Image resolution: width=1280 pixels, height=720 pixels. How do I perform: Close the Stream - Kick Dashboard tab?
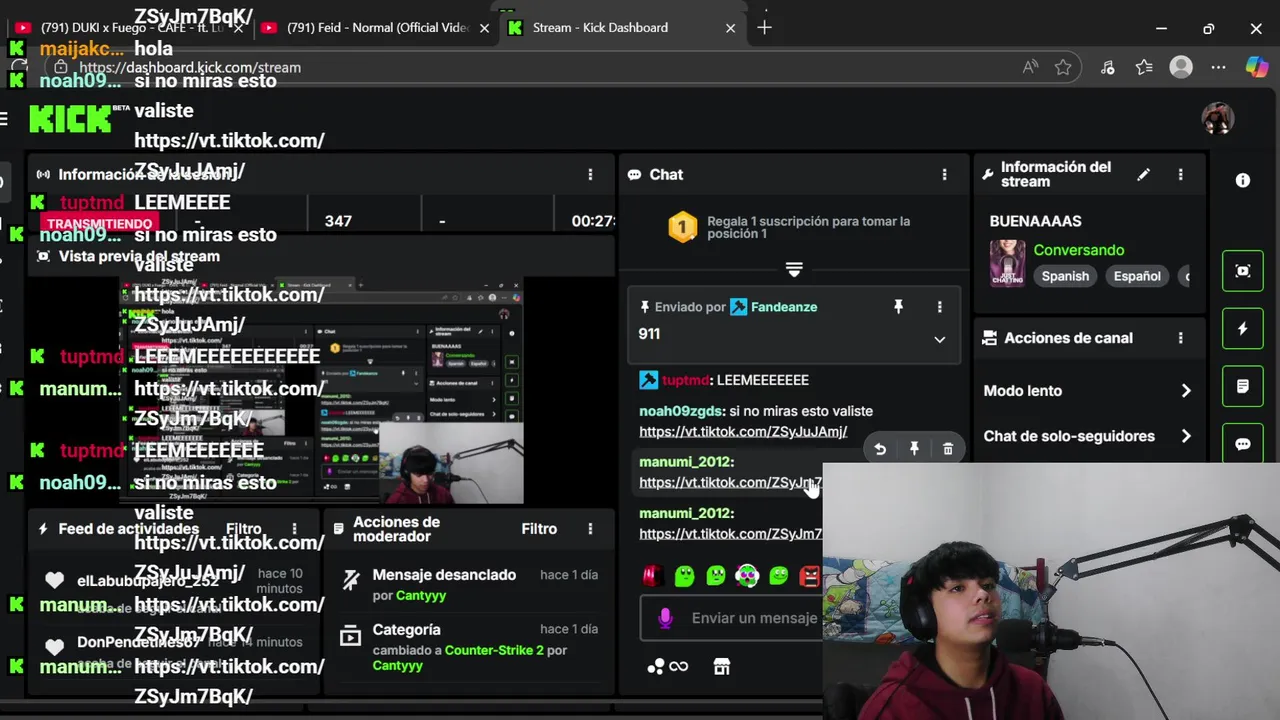pos(730,28)
